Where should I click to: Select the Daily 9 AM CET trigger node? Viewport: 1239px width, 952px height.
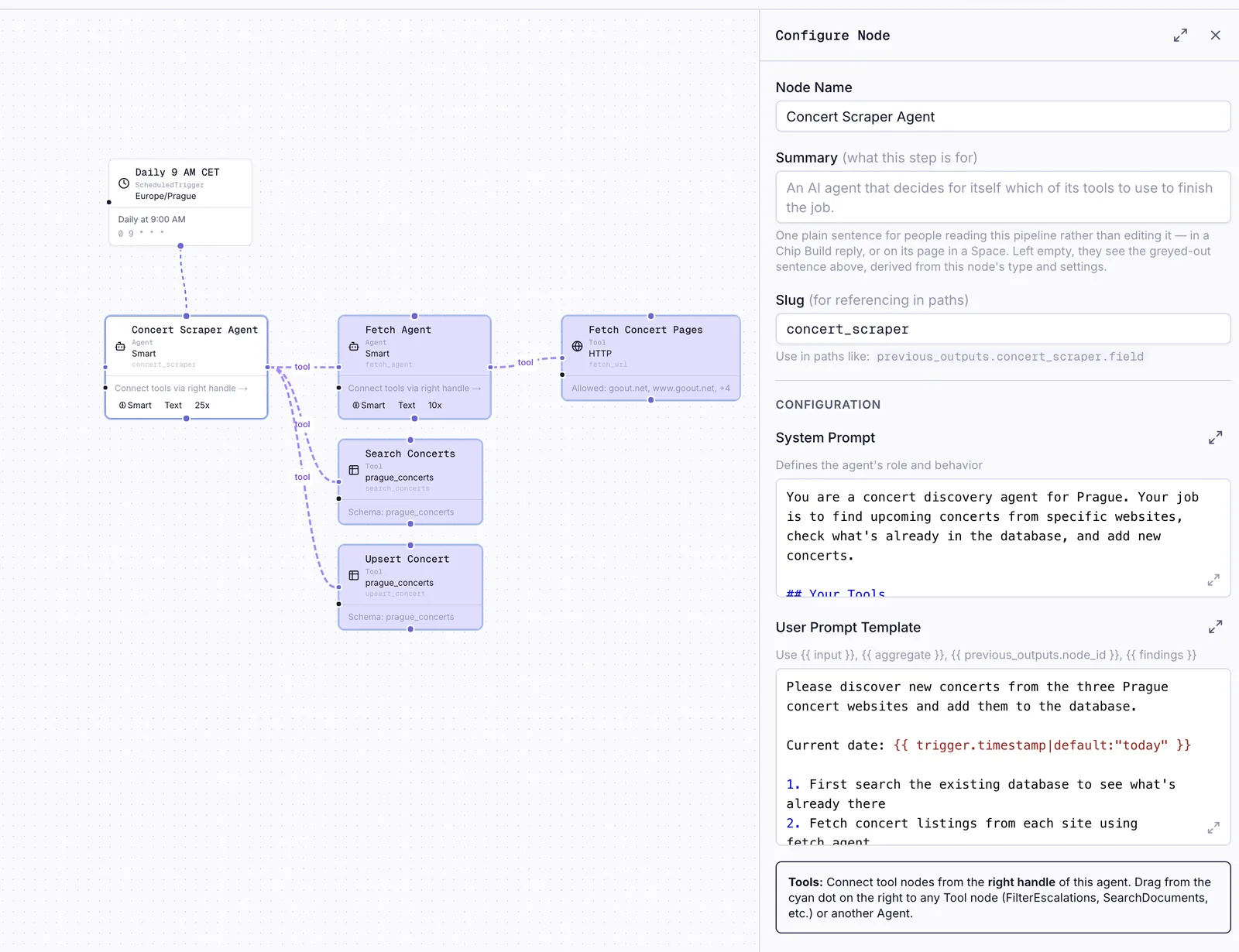180,202
